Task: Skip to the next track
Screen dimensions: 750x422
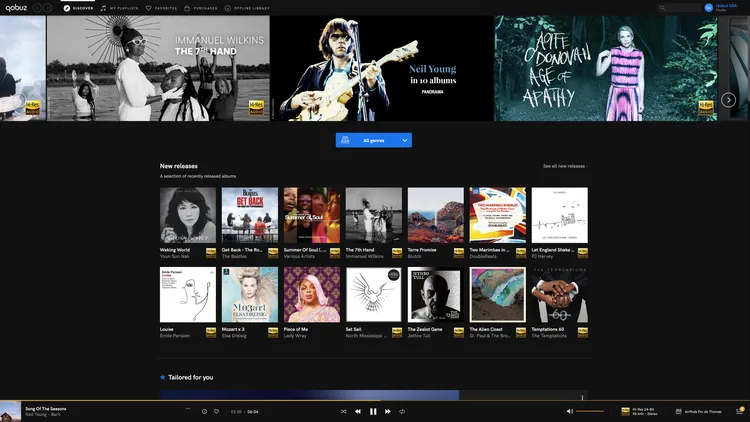Action: point(388,411)
